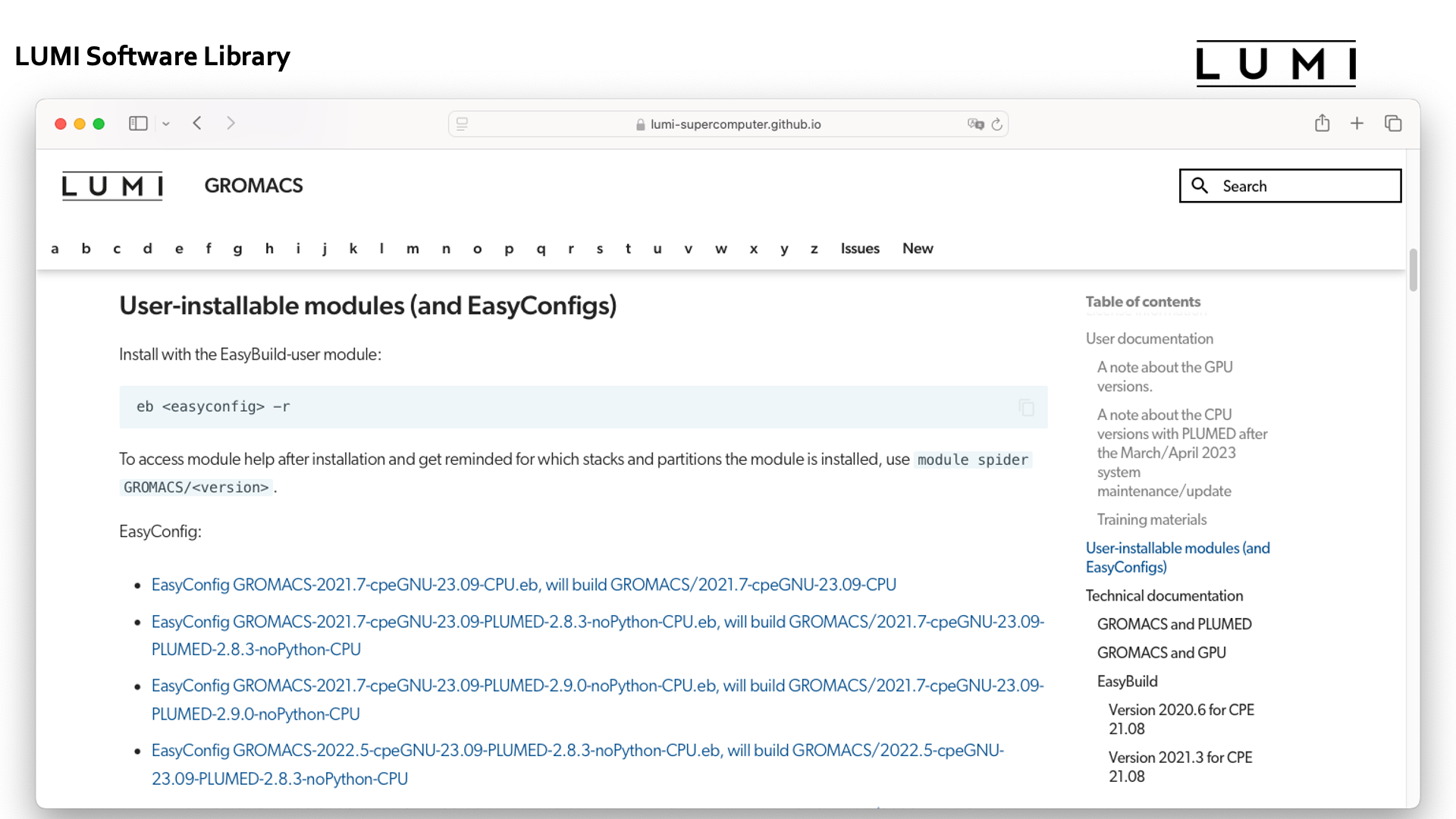Open the GROMACS-2021.7 PLUMED-2.9.0-noPython-CPU EasyConfig link

(x=598, y=699)
